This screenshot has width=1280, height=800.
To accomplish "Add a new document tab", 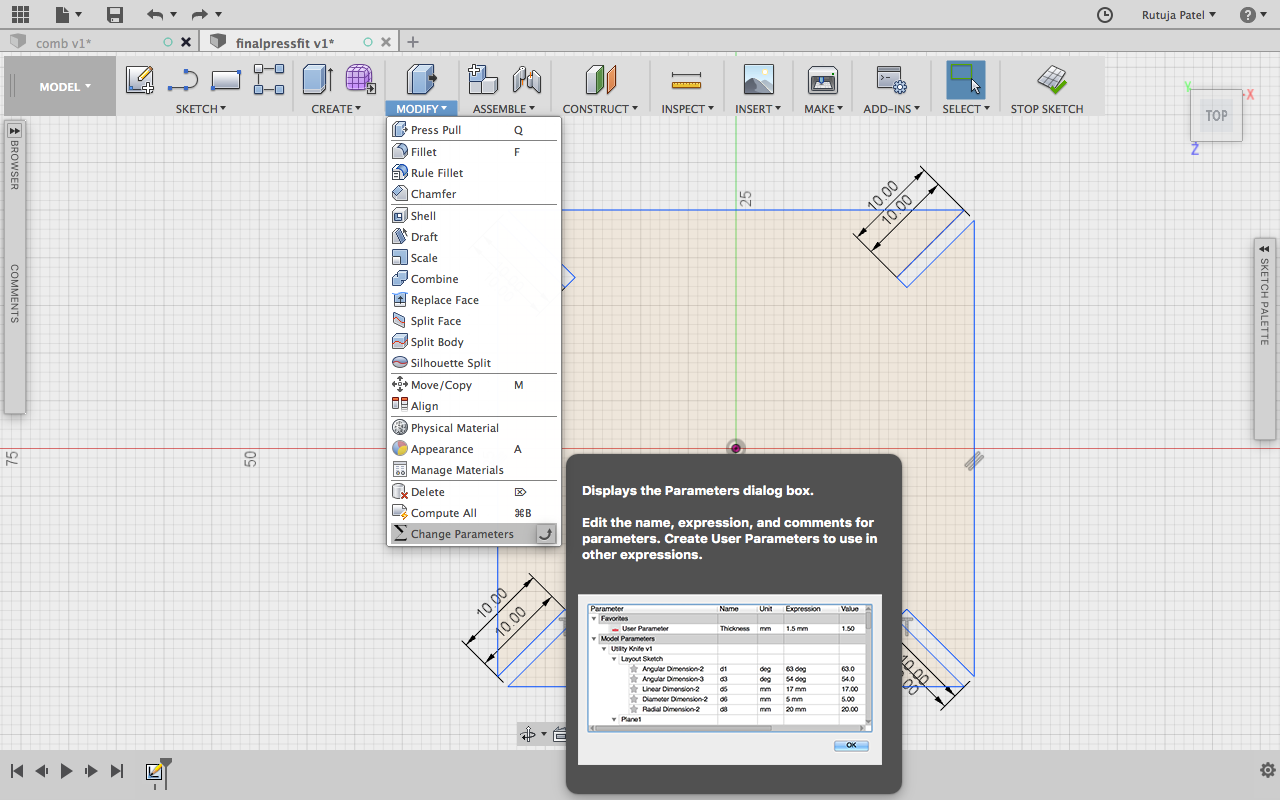I will tap(412, 42).
